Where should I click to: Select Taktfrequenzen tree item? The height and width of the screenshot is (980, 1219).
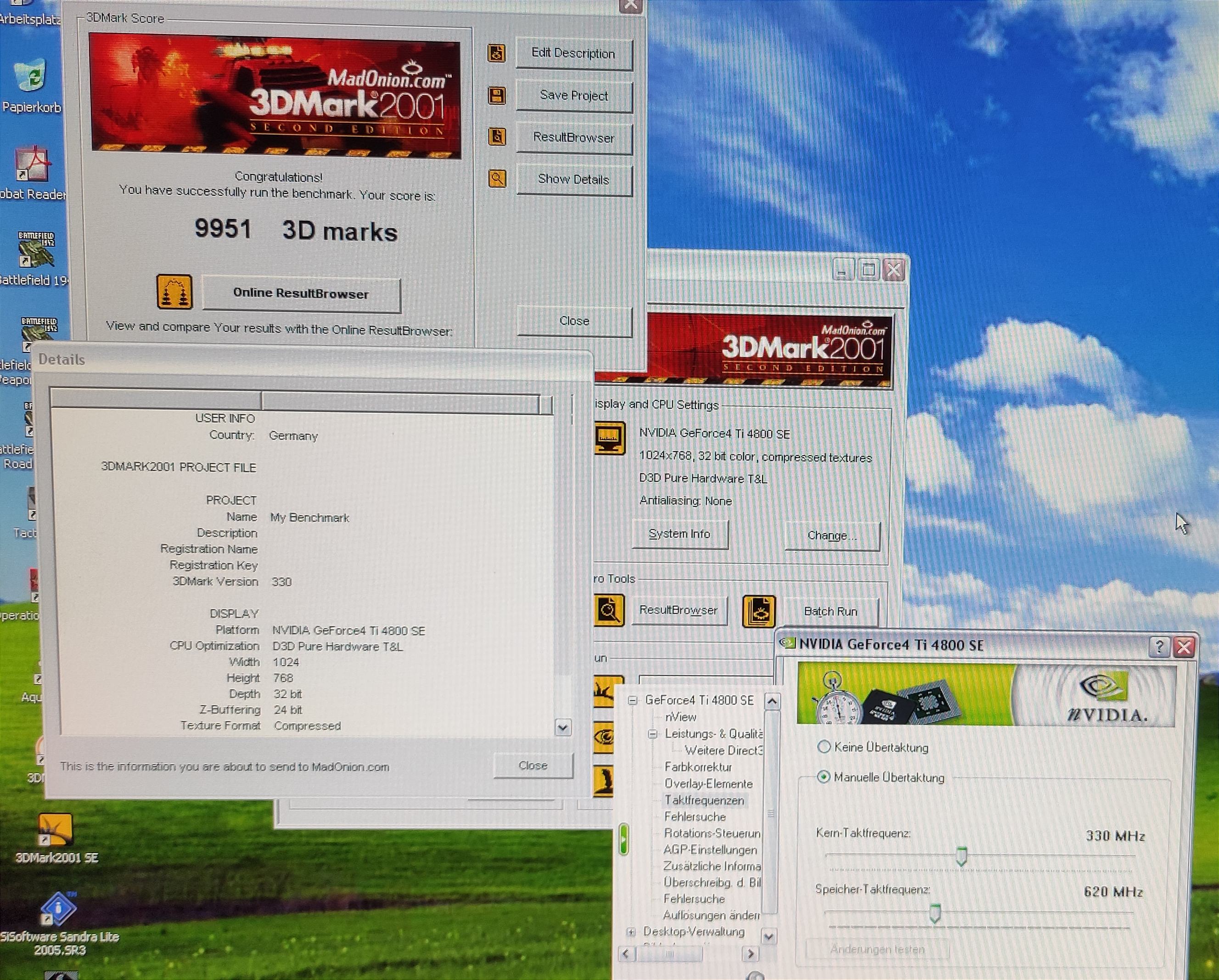point(704,800)
